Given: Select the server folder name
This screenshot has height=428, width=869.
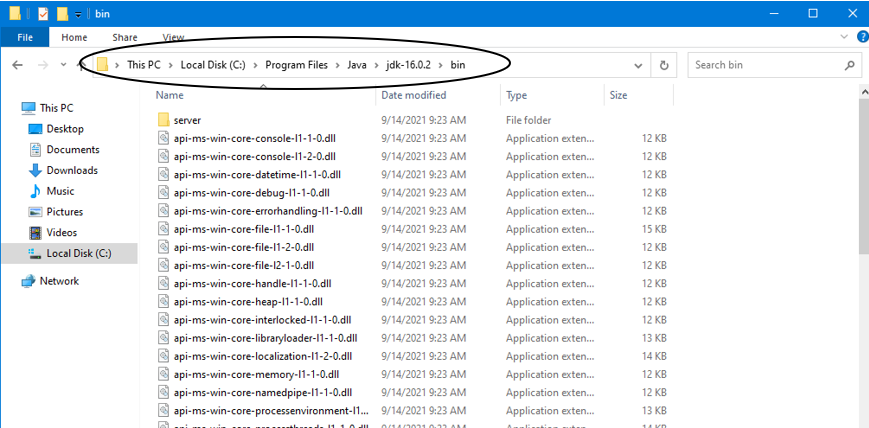Looking at the screenshot, I should click(187, 120).
